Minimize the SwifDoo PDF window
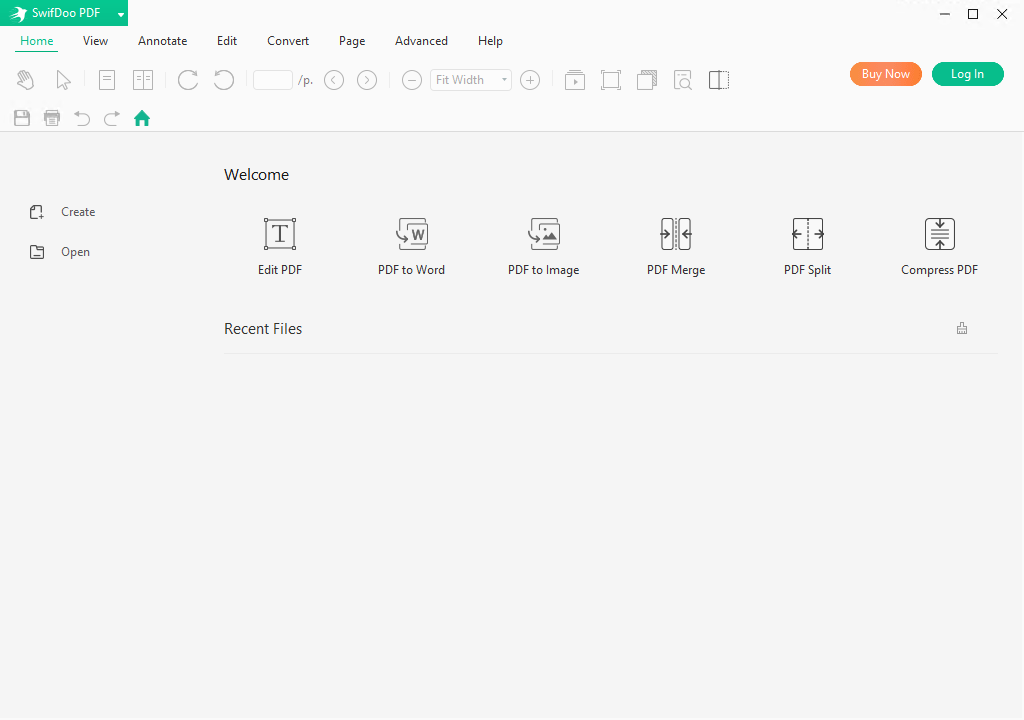 pyautogui.click(x=944, y=14)
